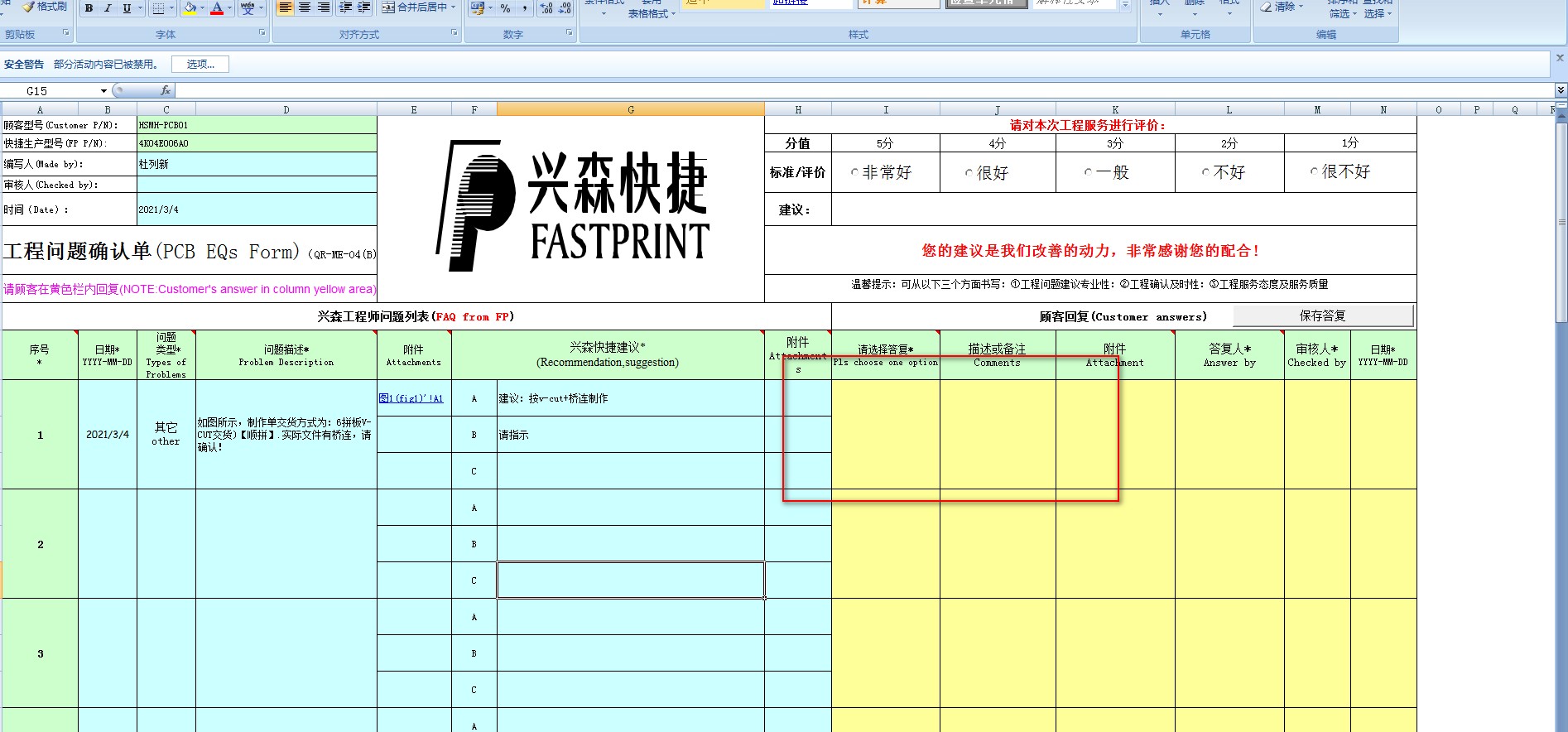Click the Clear (清除) eraser icon
This screenshot has width=1568, height=732.
(x=1267, y=7)
